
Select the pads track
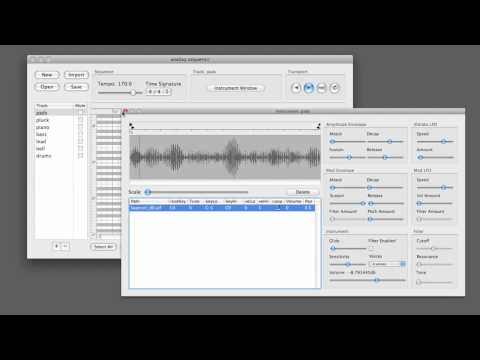tap(54, 113)
